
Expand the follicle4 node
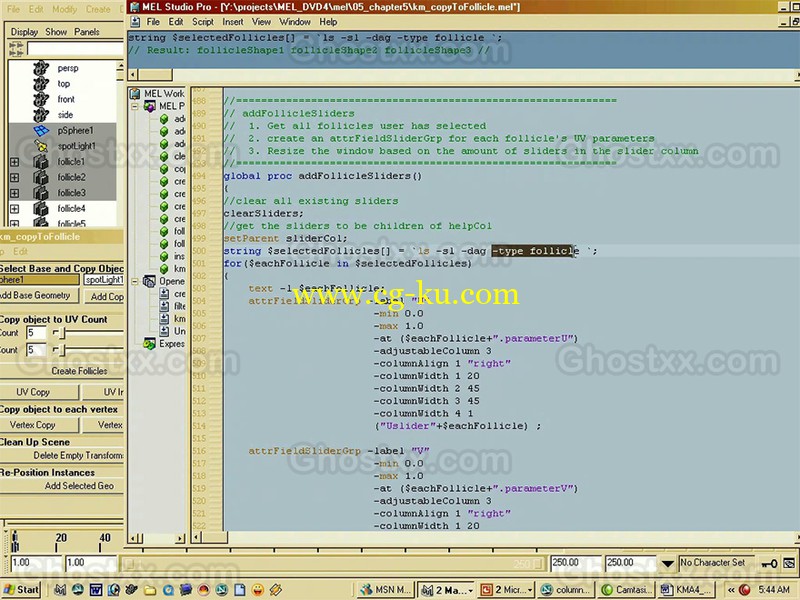pyautogui.click(x=14, y=209)
